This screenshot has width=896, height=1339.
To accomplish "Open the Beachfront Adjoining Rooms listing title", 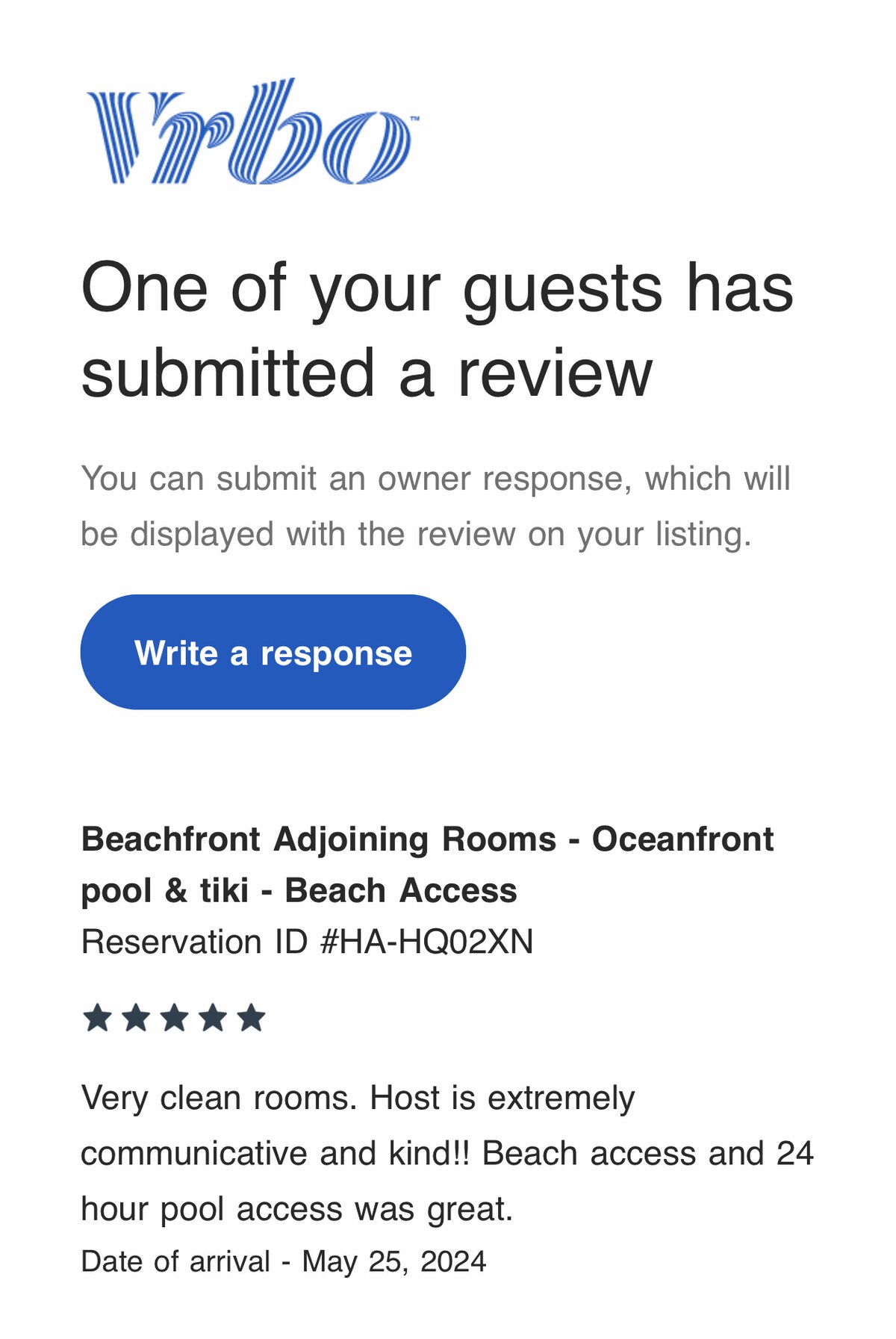I will 427,865.
